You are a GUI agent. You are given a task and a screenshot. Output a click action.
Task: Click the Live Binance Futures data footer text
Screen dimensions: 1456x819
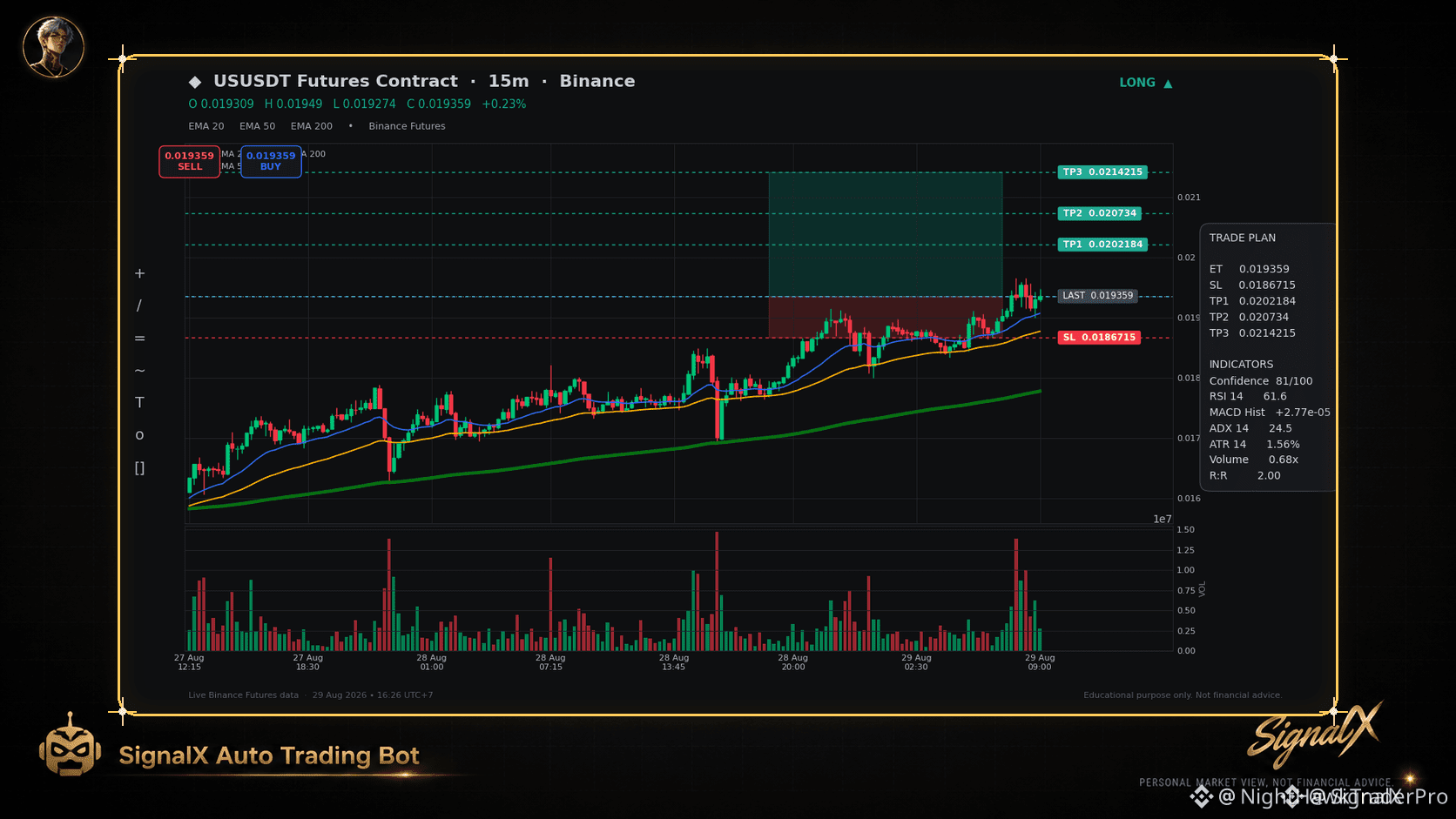point(243,695)
